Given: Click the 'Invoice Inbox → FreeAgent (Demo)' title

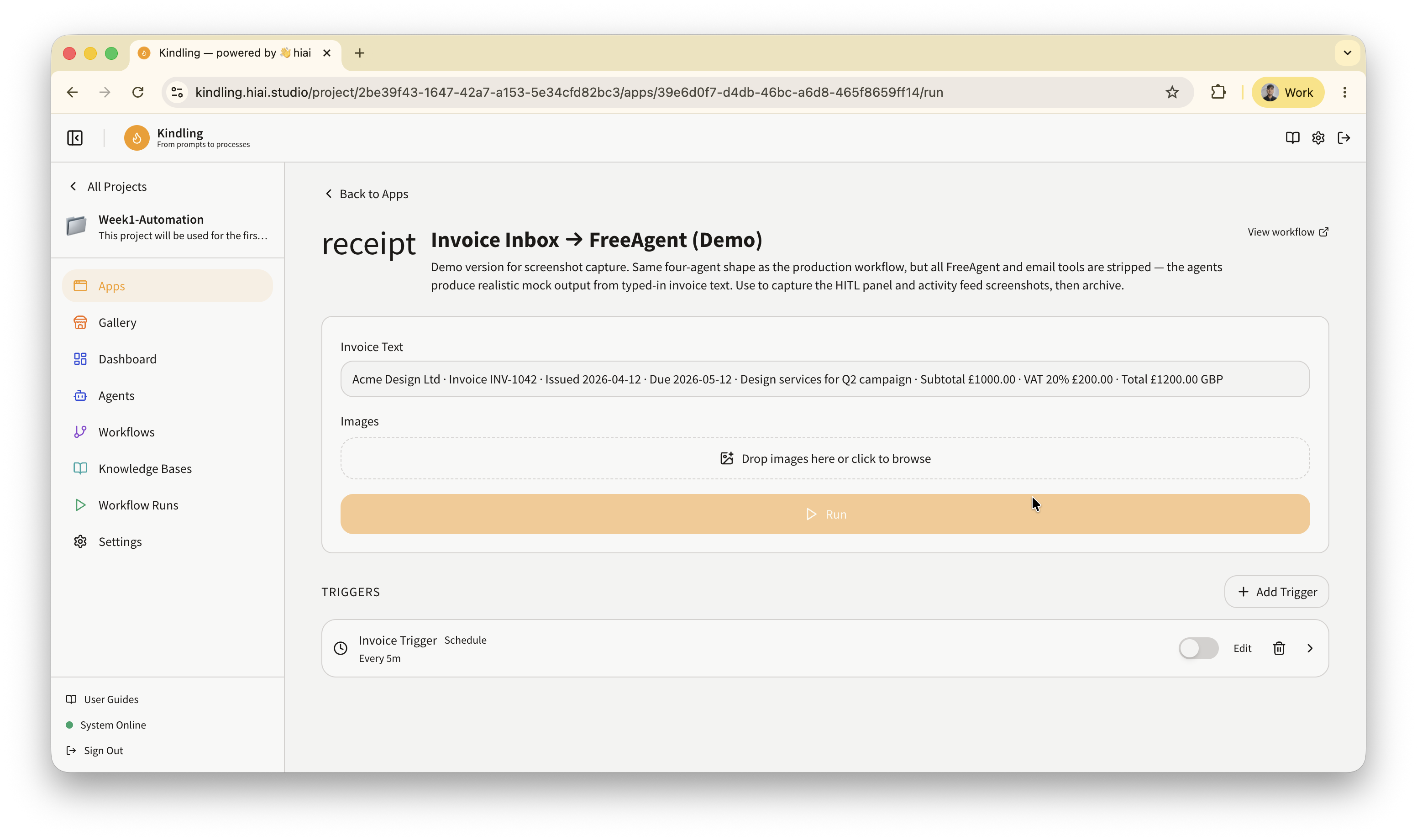Looking at the screenshot, I should tap(597, 240).
